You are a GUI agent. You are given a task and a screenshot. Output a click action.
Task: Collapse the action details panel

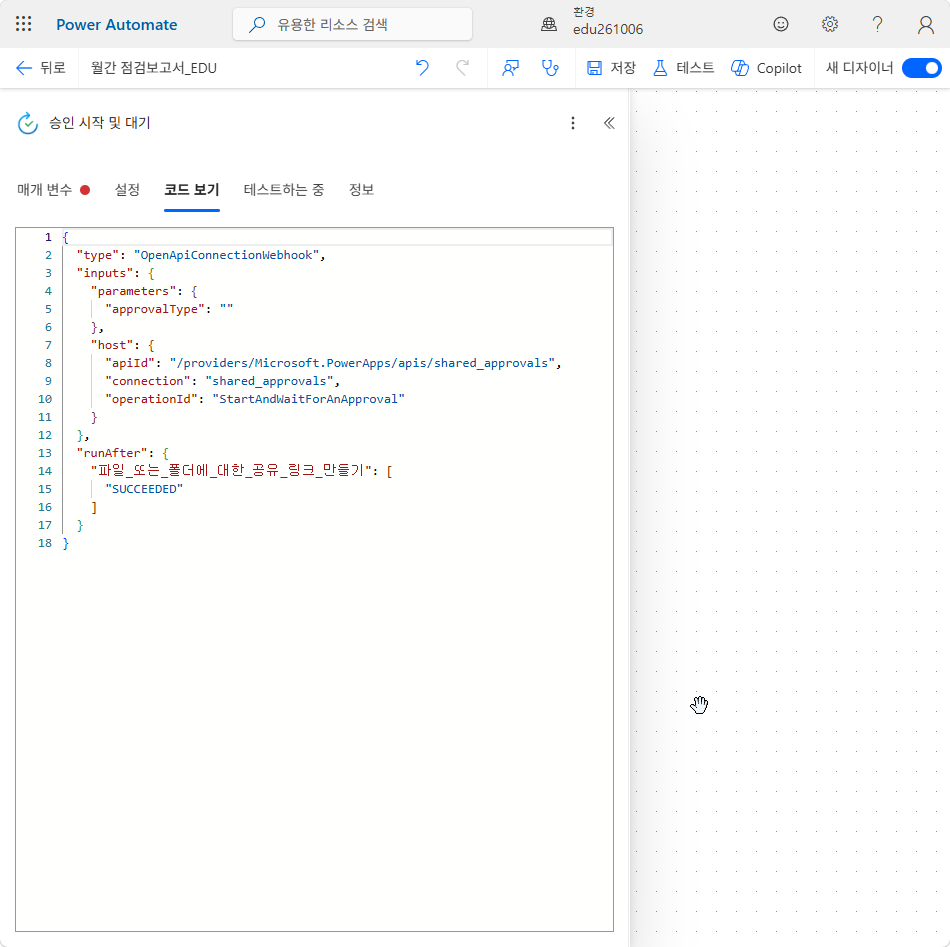[x=609, y=123]
